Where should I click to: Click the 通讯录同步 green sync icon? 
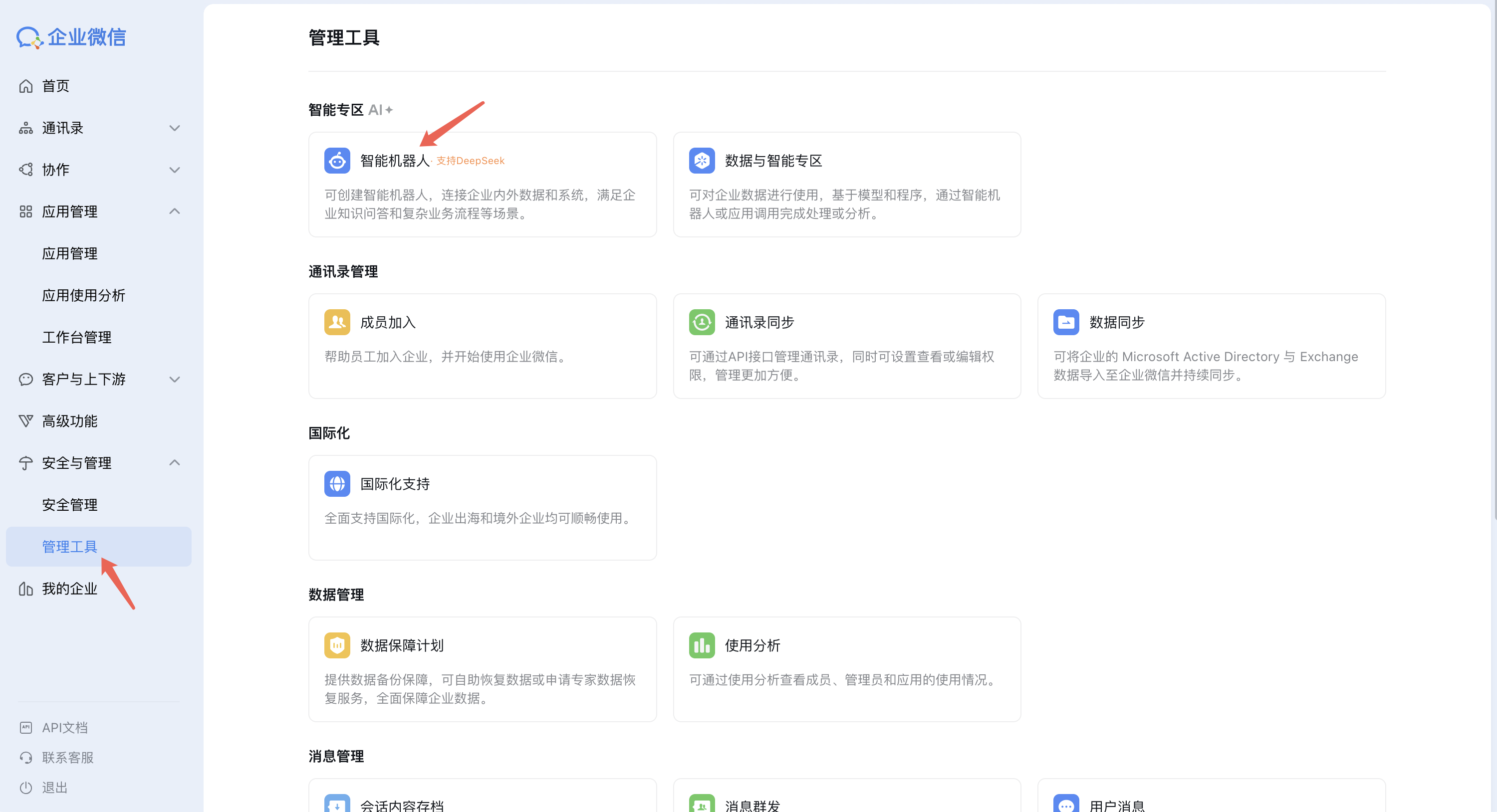click(x=702, y=322)
